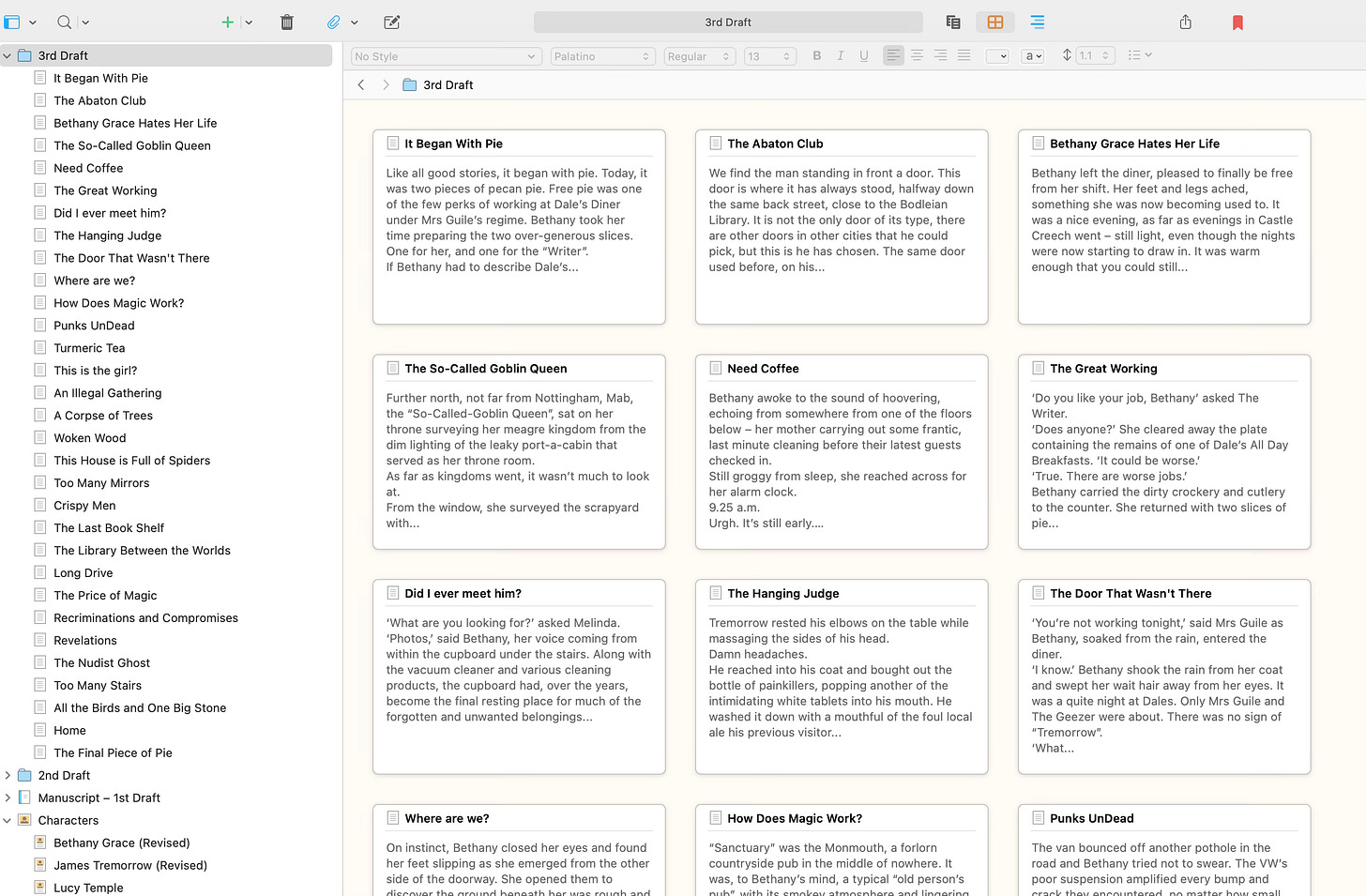Image resolution: width=1366 pixels, height=896 pixels.
Task: Switch to corkboard view mode
Action: (994, 22)
